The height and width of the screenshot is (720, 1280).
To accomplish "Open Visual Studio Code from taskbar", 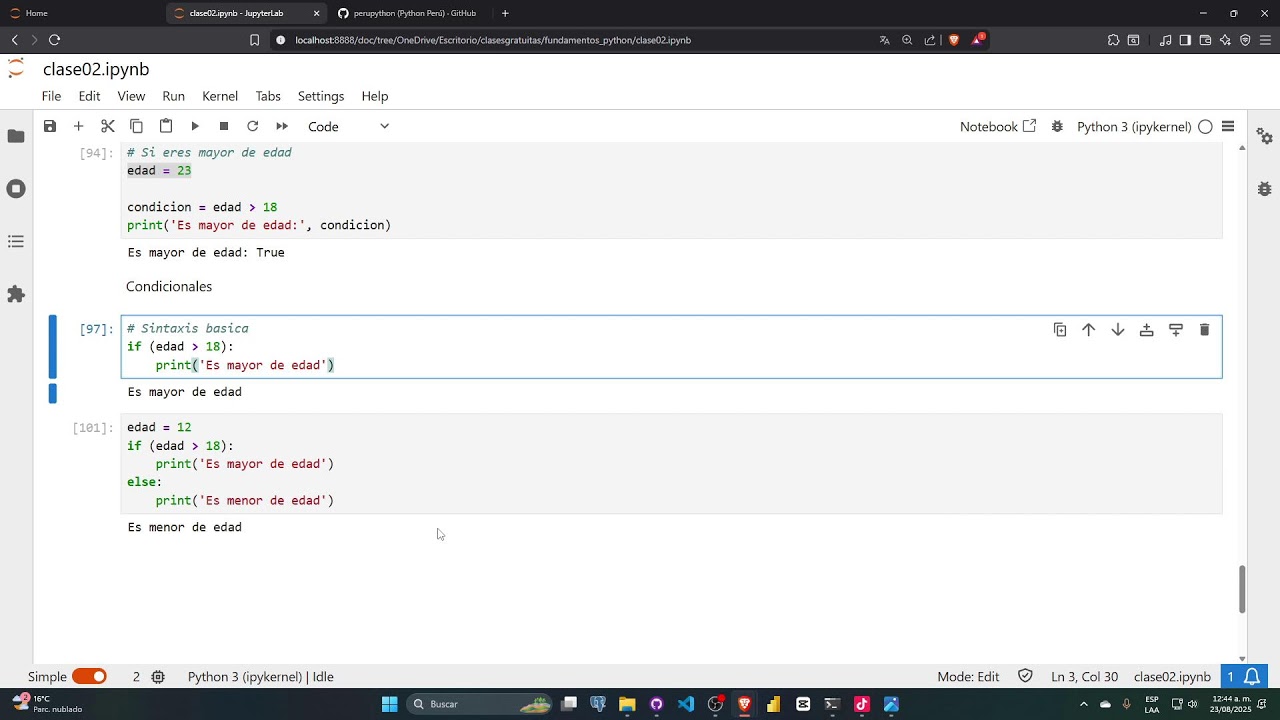I will click(x=686, y=704).
